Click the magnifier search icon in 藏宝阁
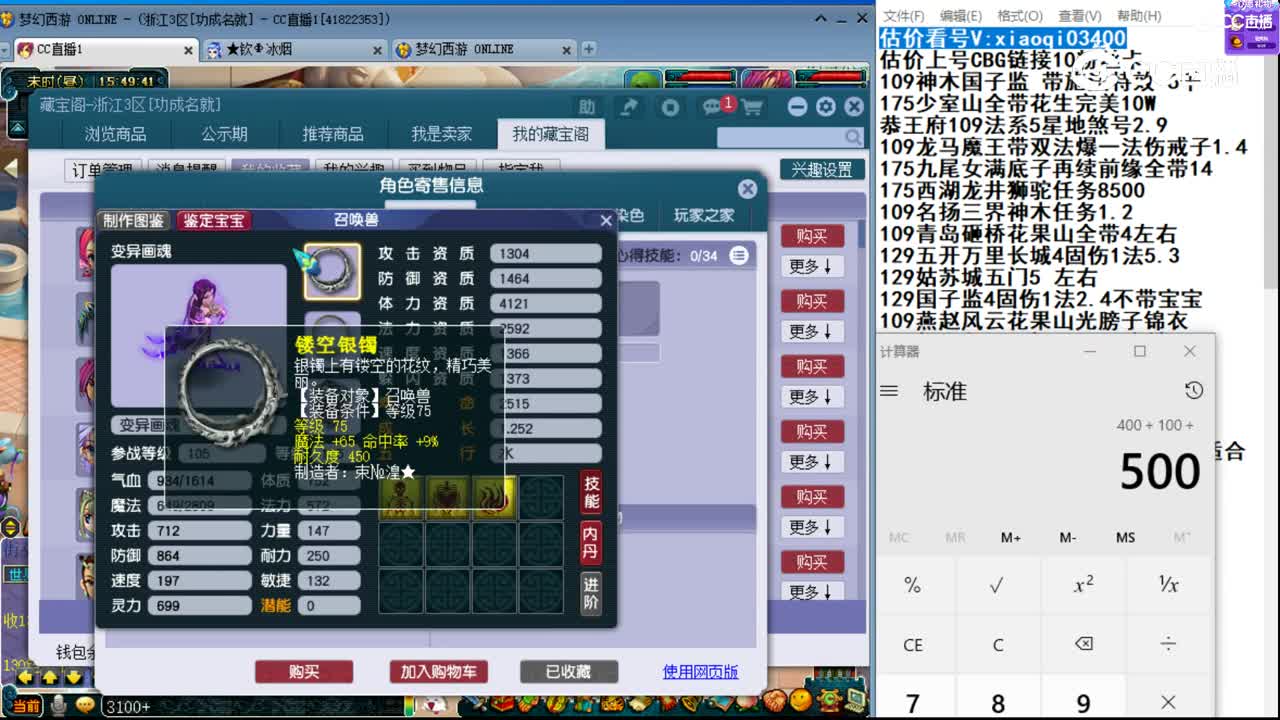The height and width of the screenshot is (720, 1280). click(852, 137)
